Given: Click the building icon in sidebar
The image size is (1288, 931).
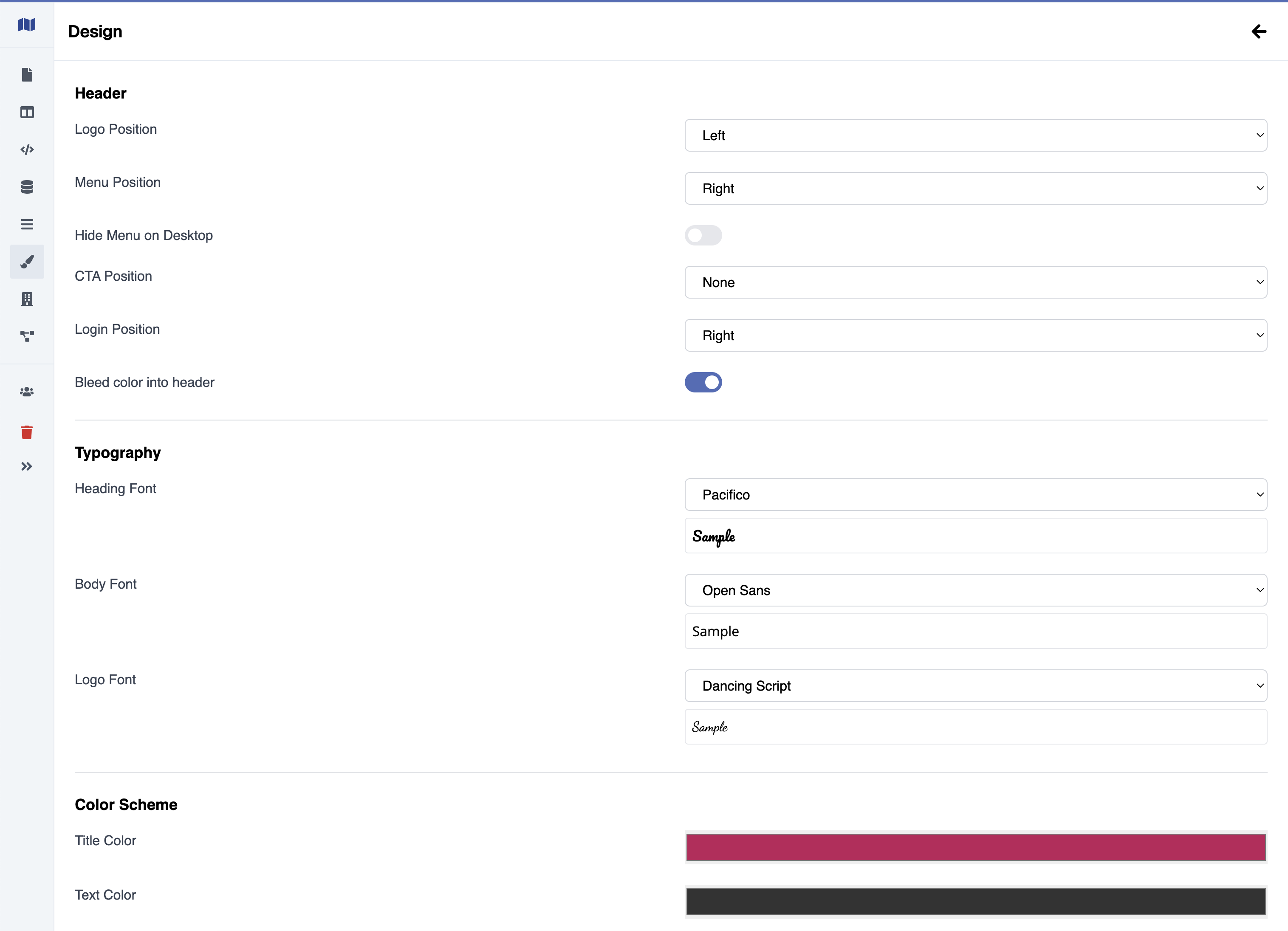Looking at the screenshot, I should pos(27,299).
